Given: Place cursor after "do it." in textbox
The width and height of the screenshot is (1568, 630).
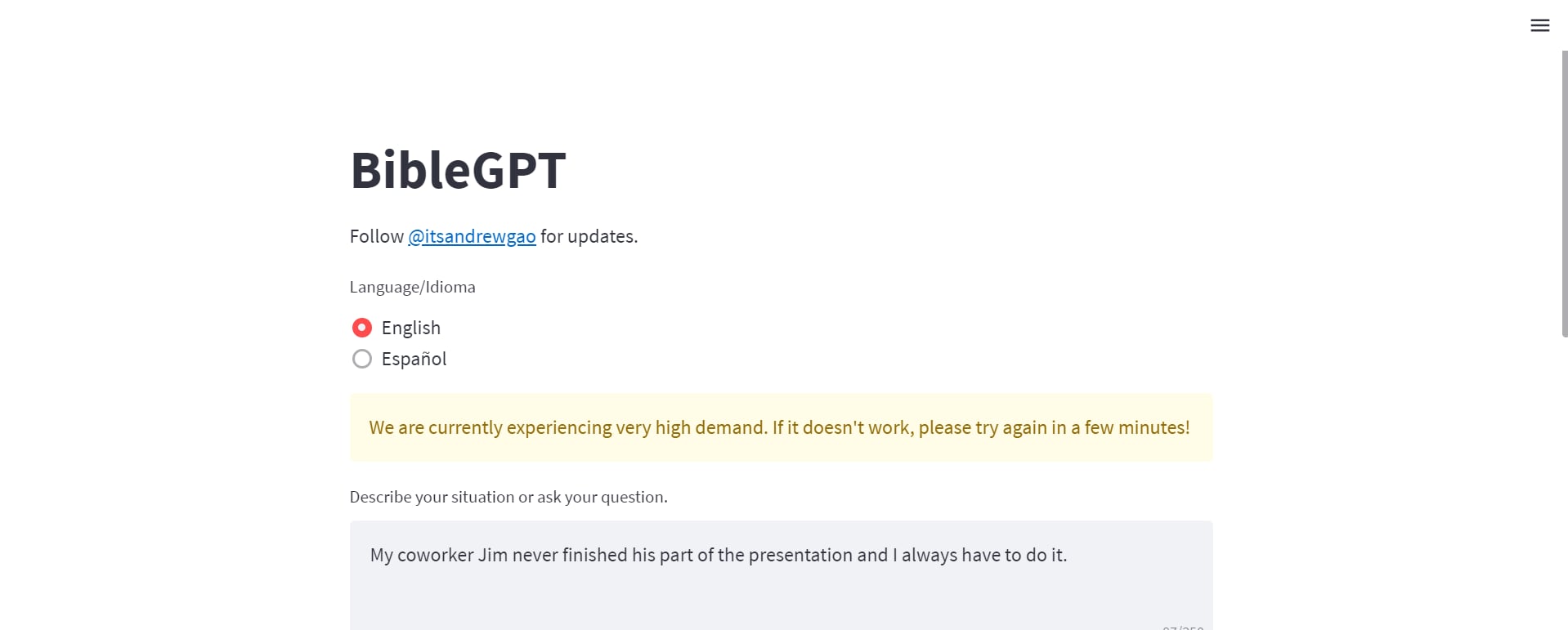Looking at the screenshot, I should [1068, 555].
